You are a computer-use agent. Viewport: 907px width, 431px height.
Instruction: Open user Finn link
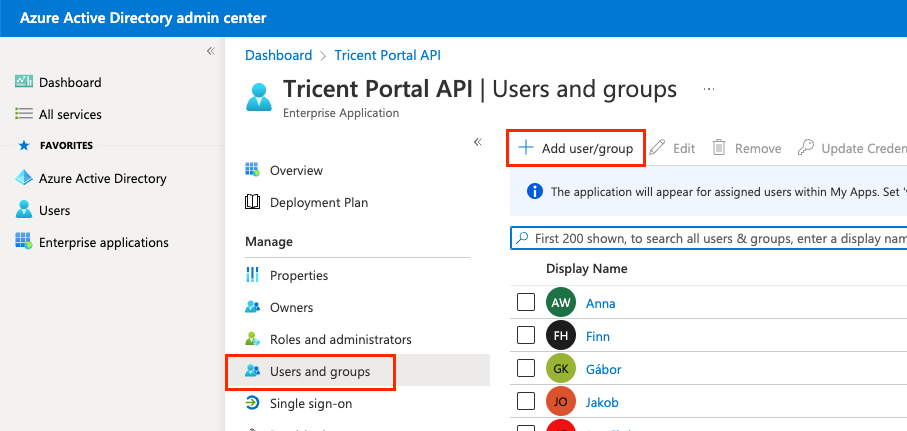tap(598, 336)
